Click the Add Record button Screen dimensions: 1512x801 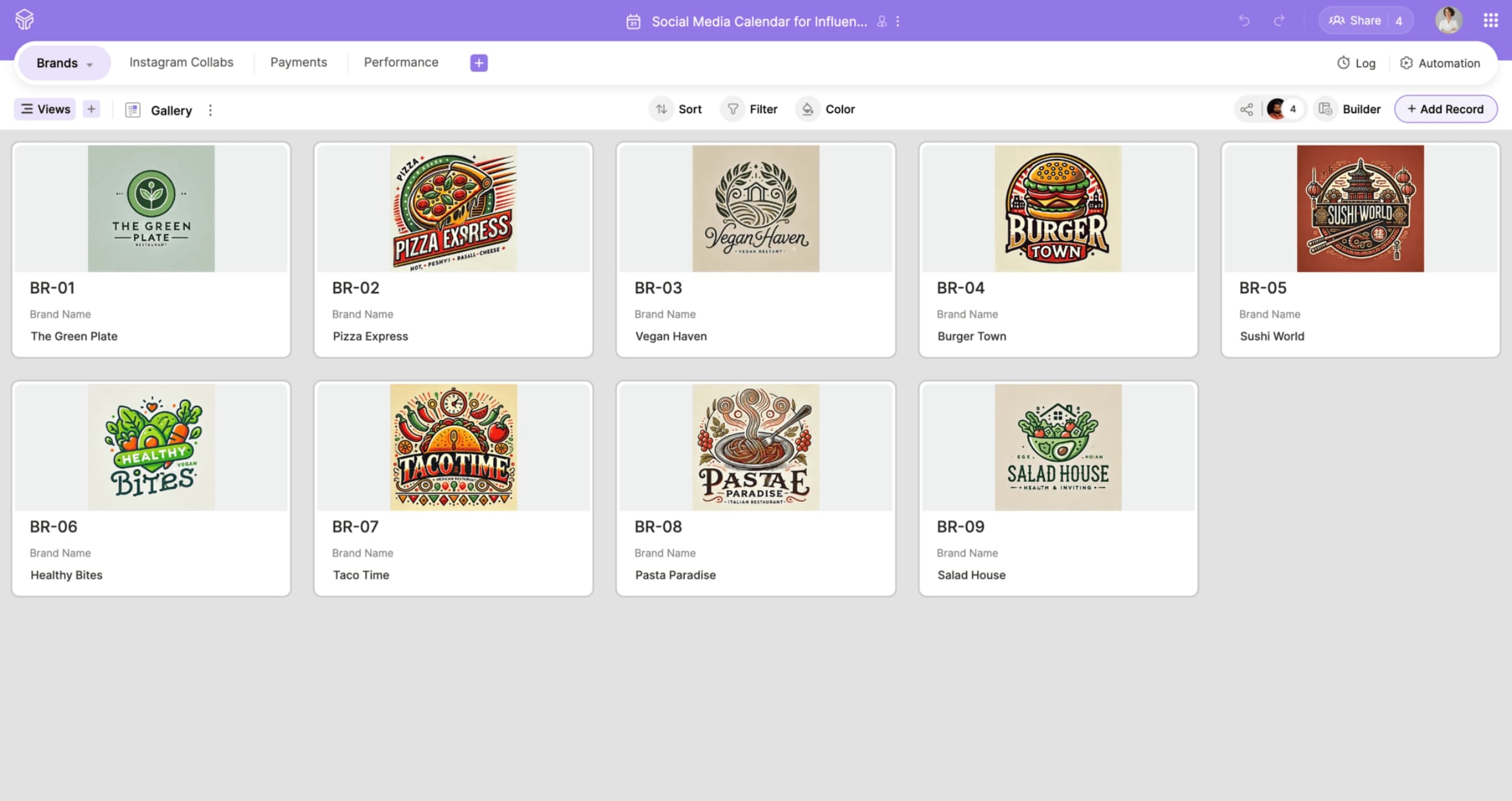(x=1445, y=109)
